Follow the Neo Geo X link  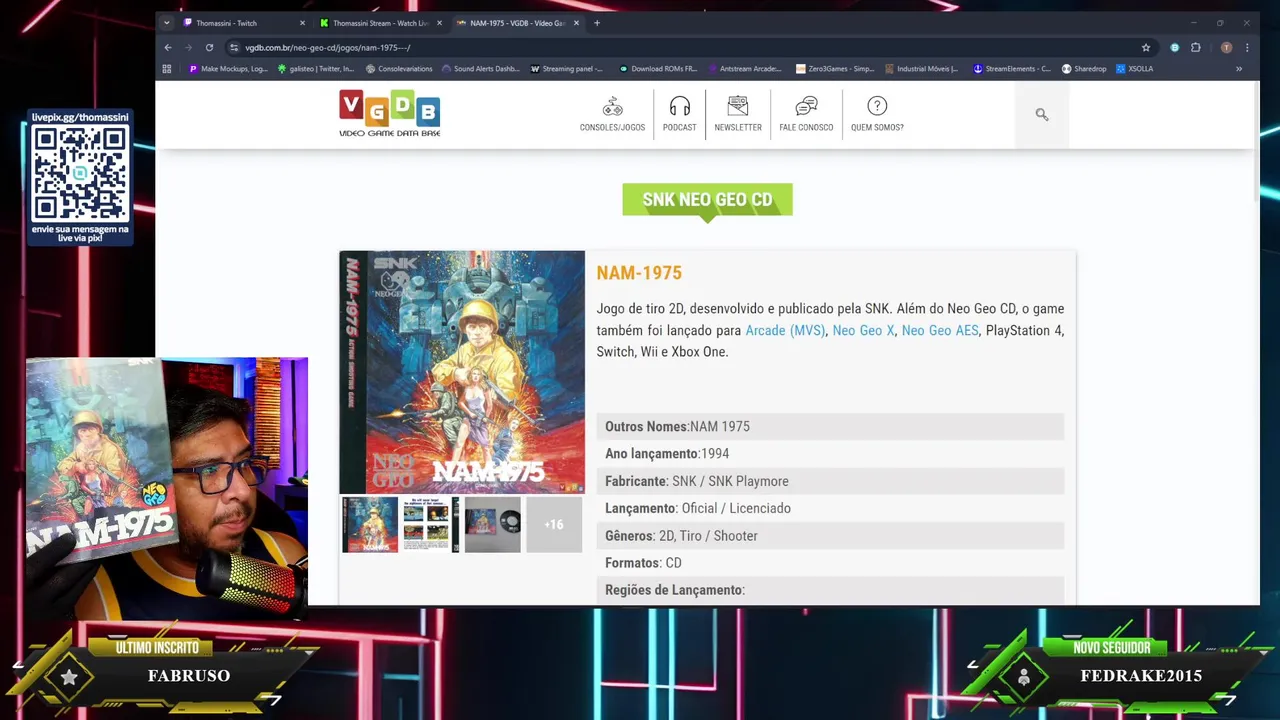click(863, 330)
